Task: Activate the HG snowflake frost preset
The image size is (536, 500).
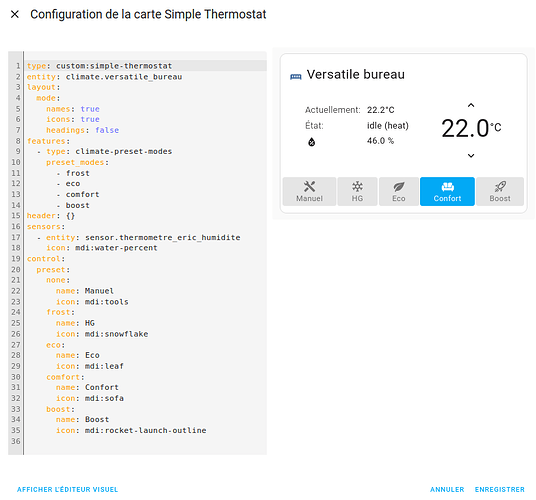Action: click(357, 191)
